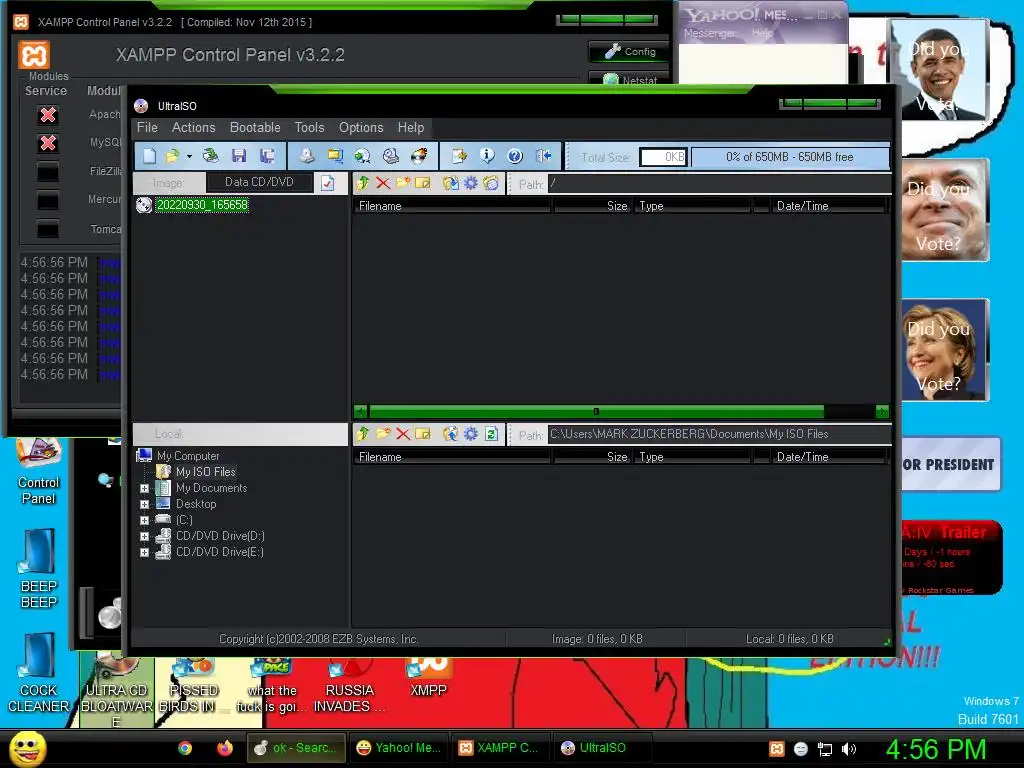
Task: Expand the Desktop tree node
Action: tap(144, 504)
